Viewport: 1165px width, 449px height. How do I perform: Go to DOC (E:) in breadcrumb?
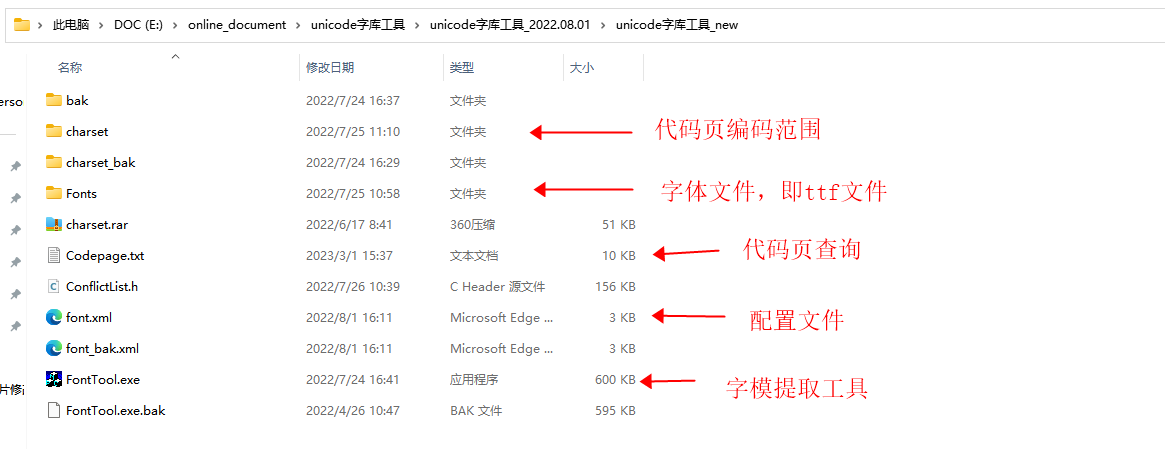tap(139, 25)
